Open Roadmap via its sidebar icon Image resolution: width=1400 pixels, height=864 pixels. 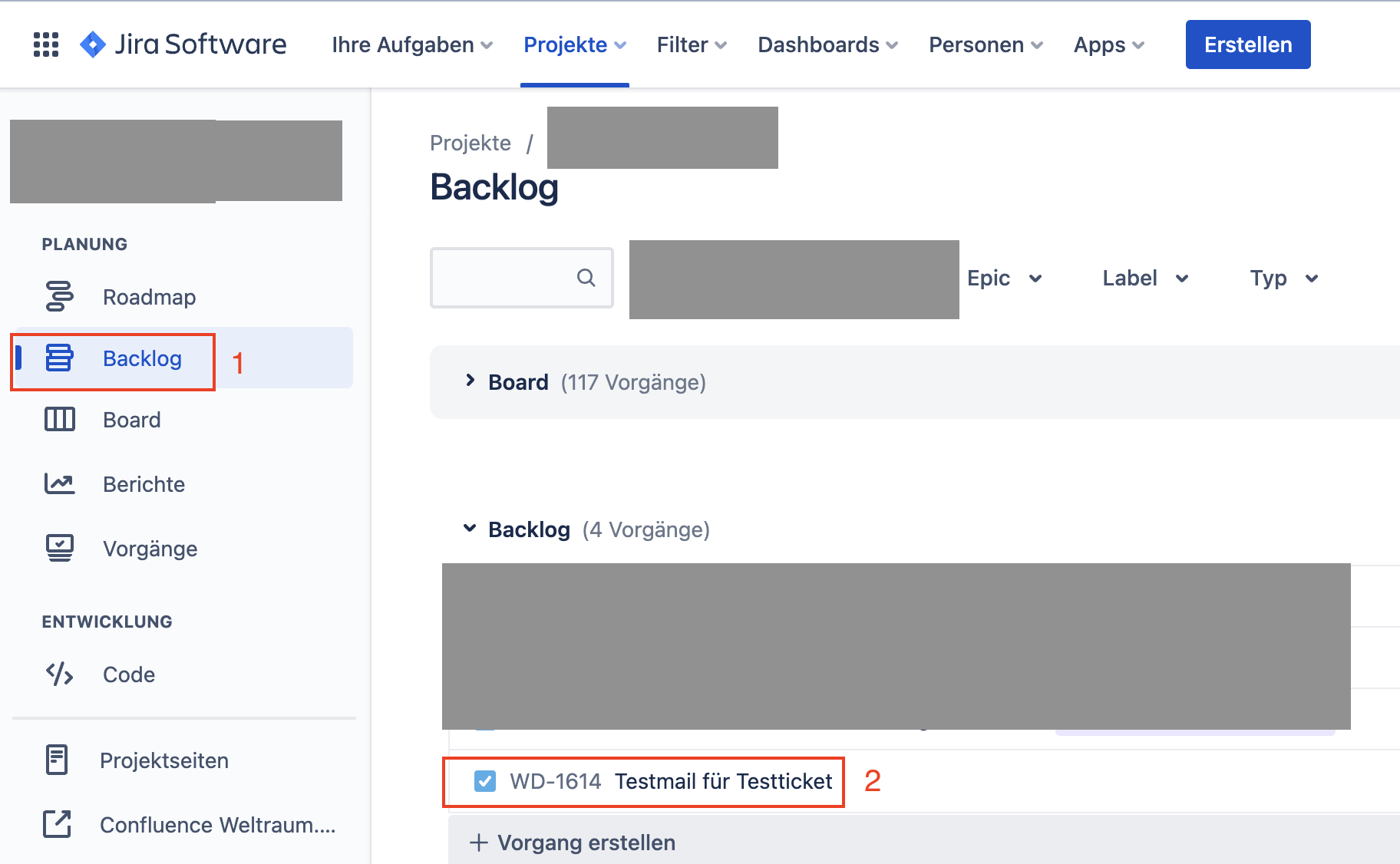click(x=60, y=296)
